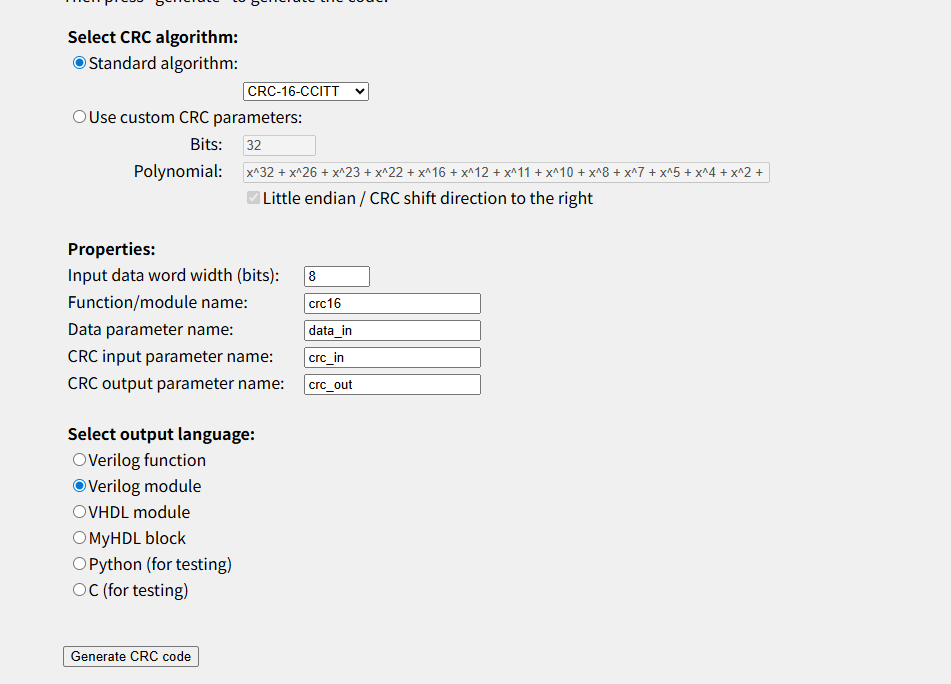
Task: Select C (for testing) output option
Action: click(80, 590)
